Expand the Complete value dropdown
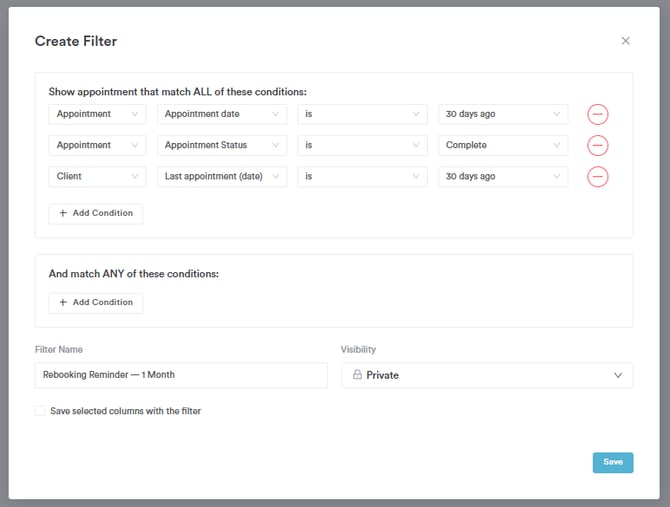The height and width of the screenshot is (507, 670). coord(503,146)
